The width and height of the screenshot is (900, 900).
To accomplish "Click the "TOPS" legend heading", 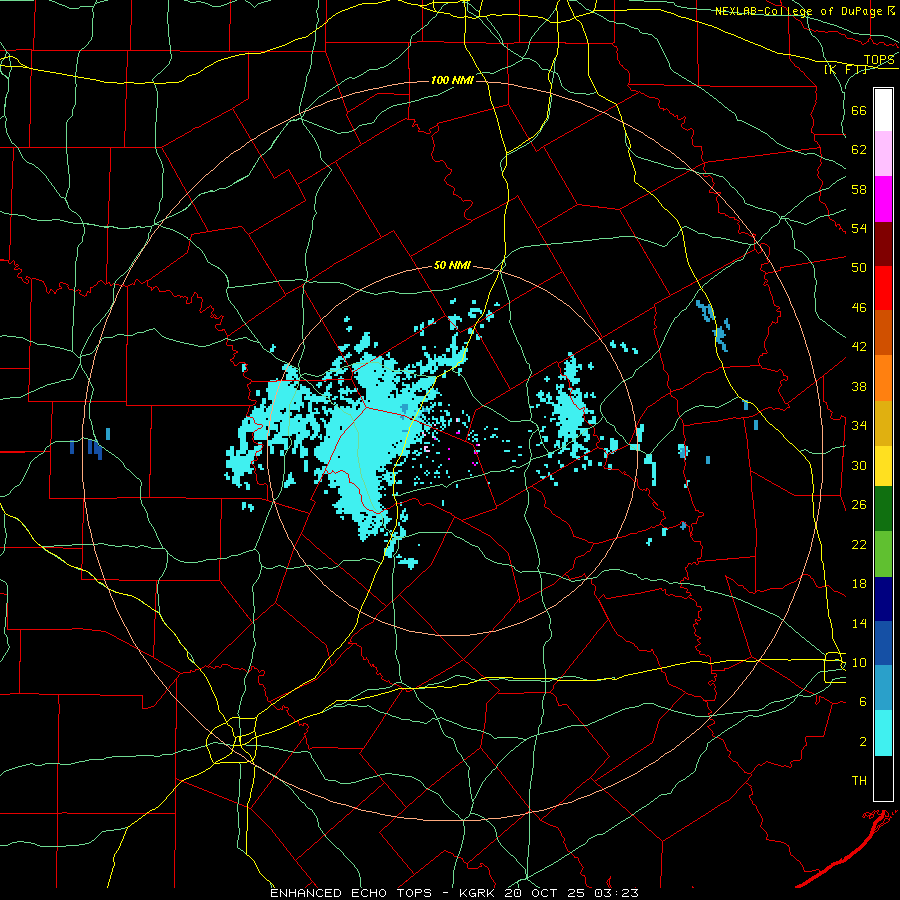I will [x=879, y=59].
